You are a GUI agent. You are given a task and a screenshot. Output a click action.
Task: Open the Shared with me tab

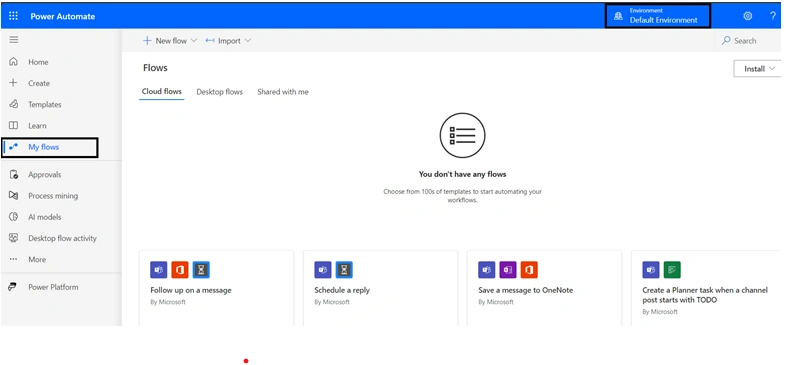point(283,92)
